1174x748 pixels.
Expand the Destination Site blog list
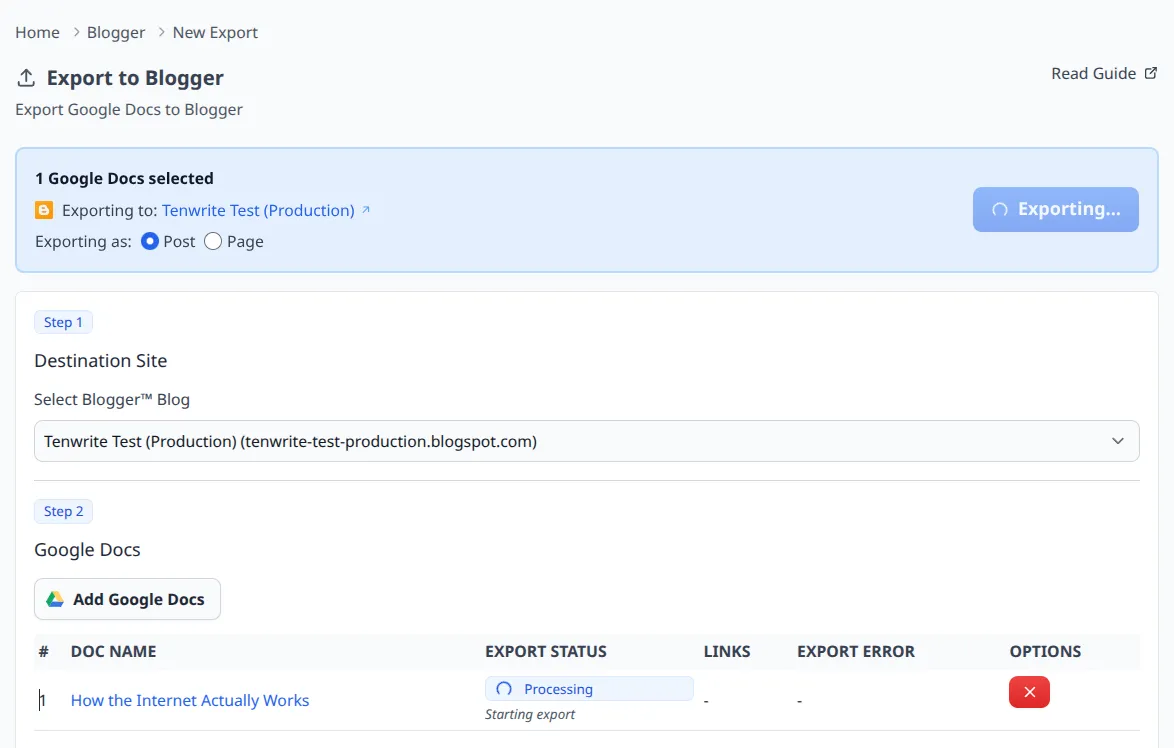586,440
